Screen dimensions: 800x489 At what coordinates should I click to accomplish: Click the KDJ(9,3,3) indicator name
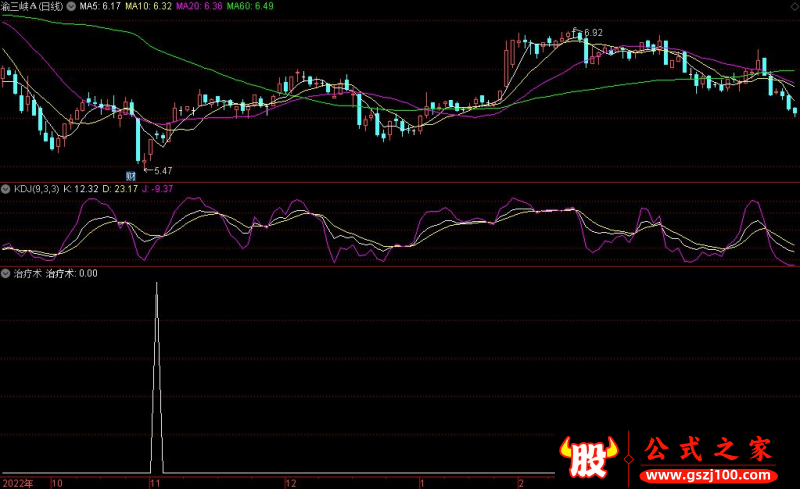35,188
